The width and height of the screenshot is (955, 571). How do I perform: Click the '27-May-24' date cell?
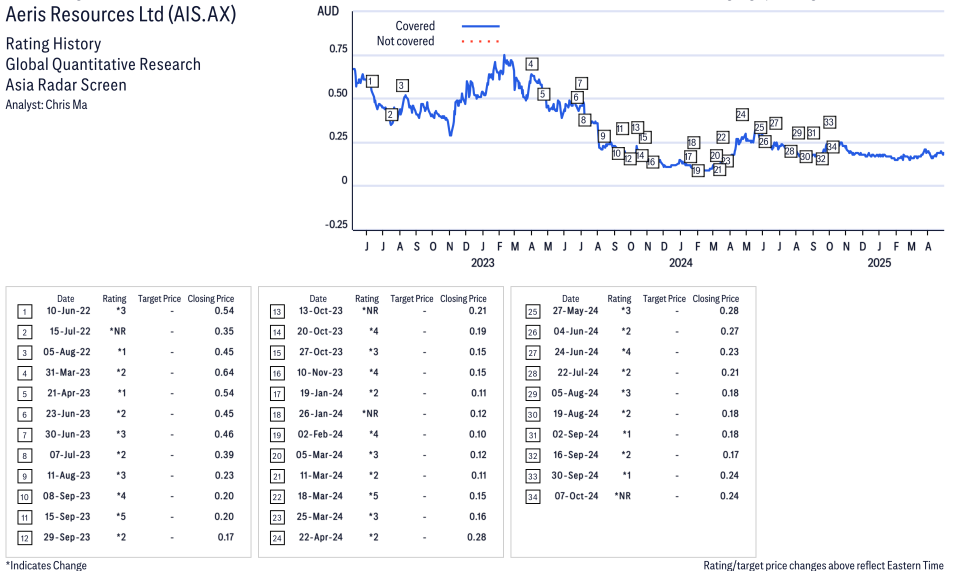click(576, 311)
